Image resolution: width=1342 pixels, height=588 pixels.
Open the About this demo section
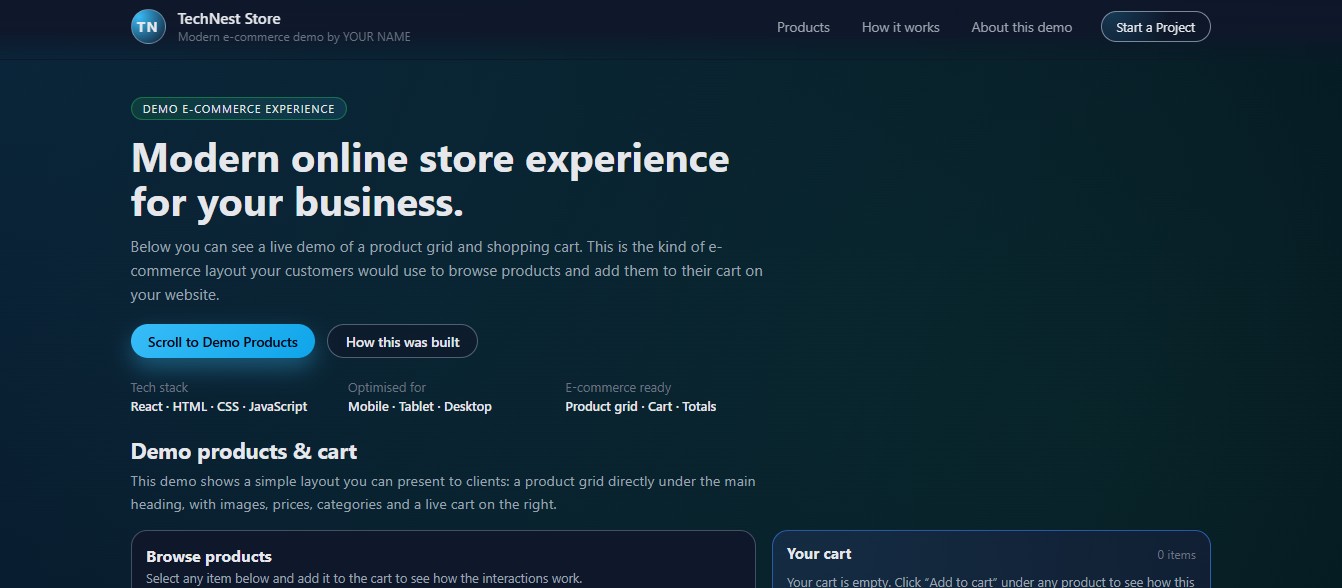pos(1021,27)
